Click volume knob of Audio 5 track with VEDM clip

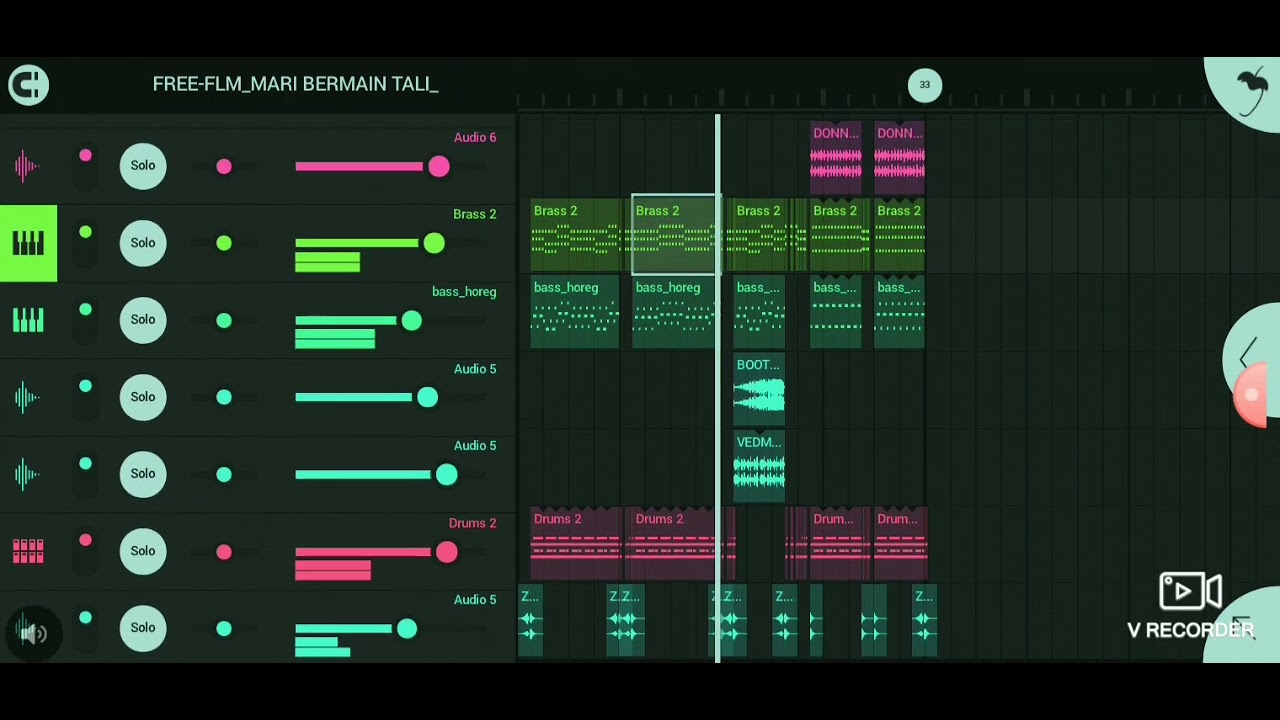[447, 475]
